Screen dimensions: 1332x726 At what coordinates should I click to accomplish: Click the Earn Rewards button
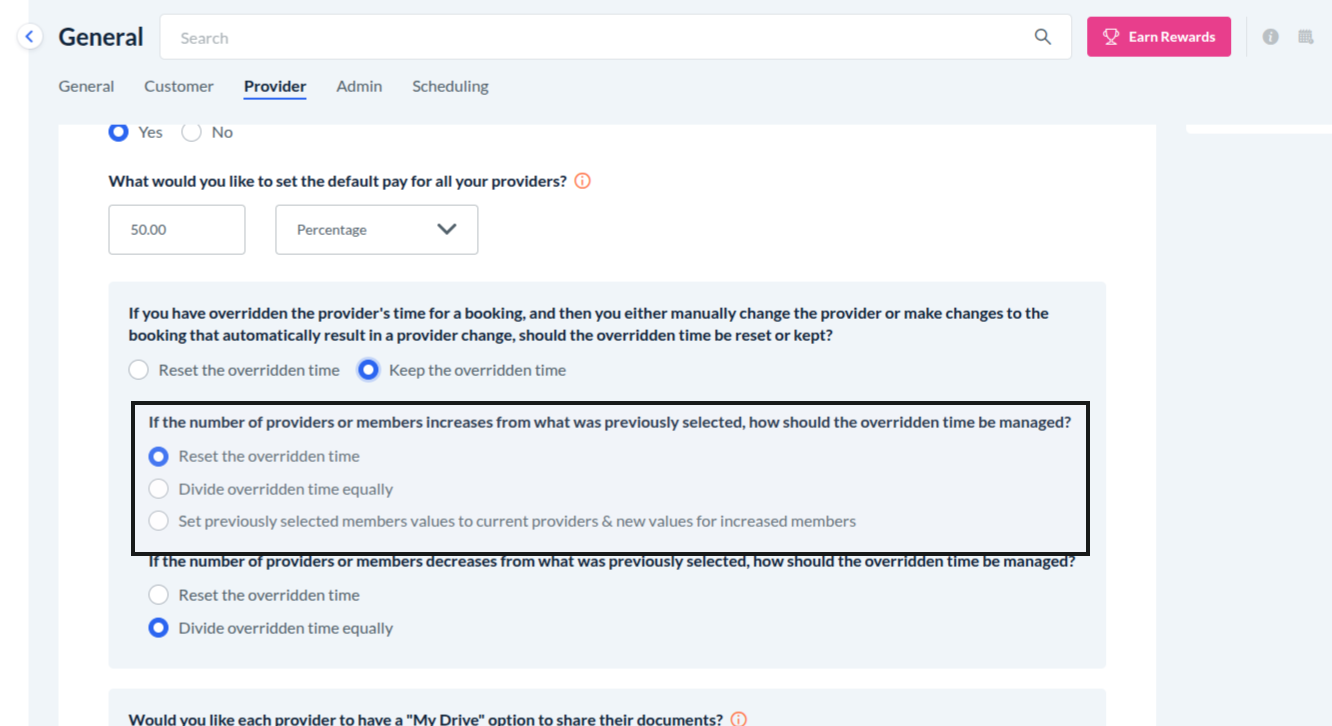[x=1159, y=37]
